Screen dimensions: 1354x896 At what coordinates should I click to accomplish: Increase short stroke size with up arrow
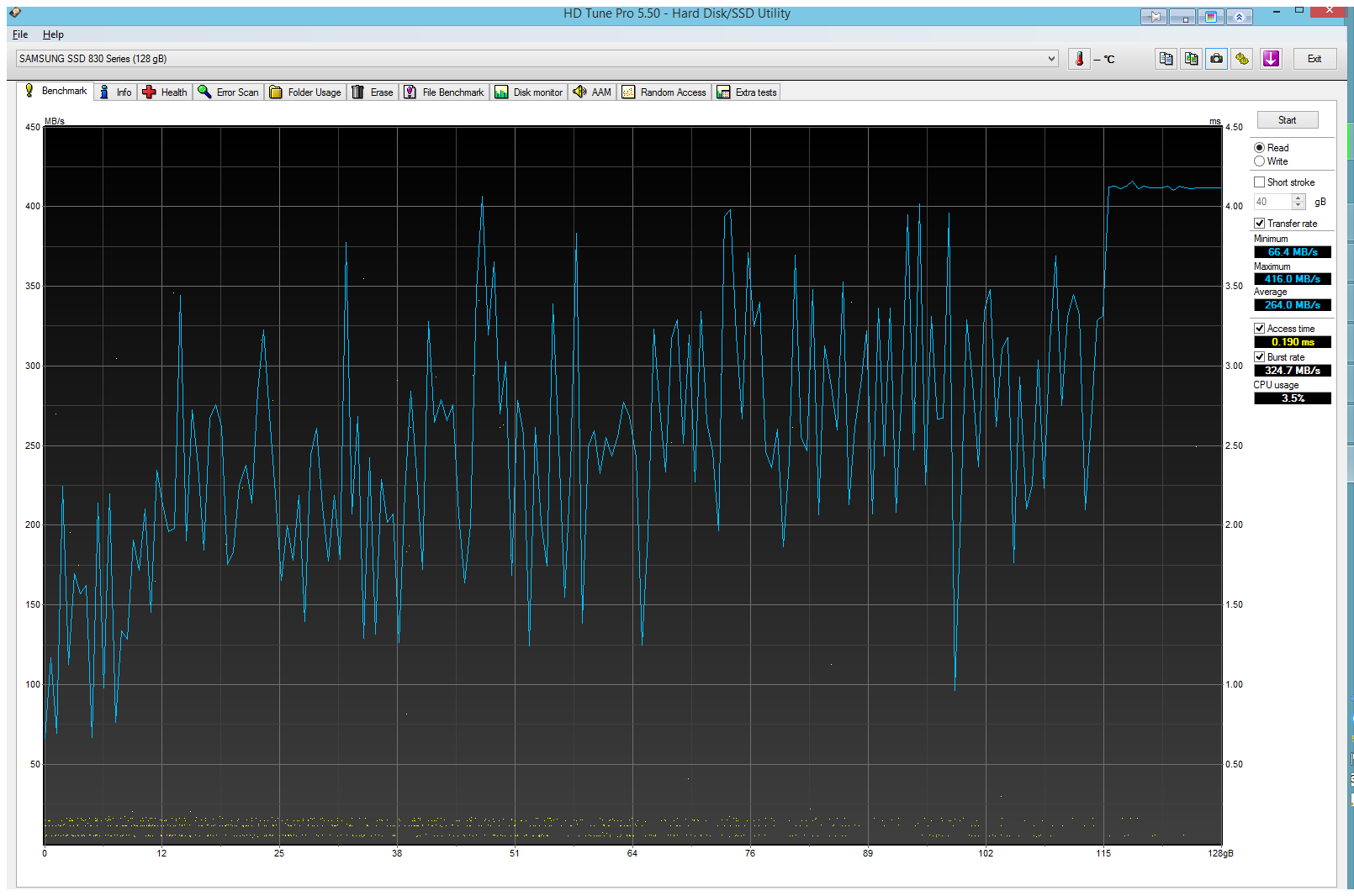(1298, 198)
